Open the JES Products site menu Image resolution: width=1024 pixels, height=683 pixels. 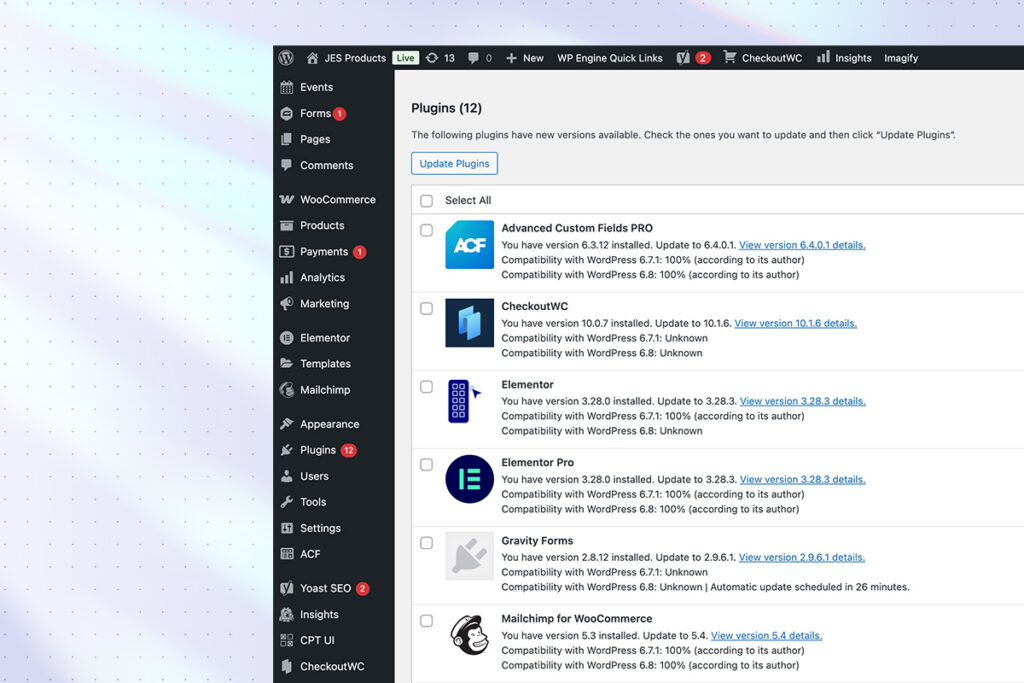coord(346,58)
